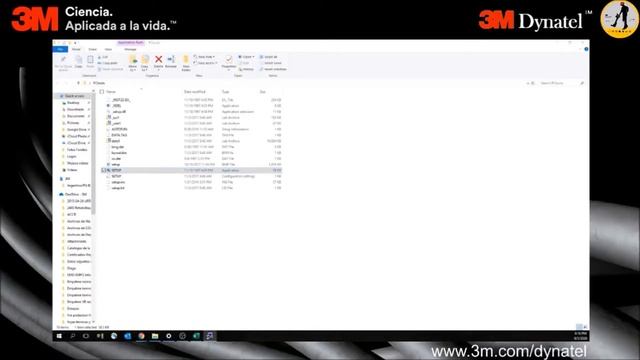Open the File tab

tap(60, 49)
